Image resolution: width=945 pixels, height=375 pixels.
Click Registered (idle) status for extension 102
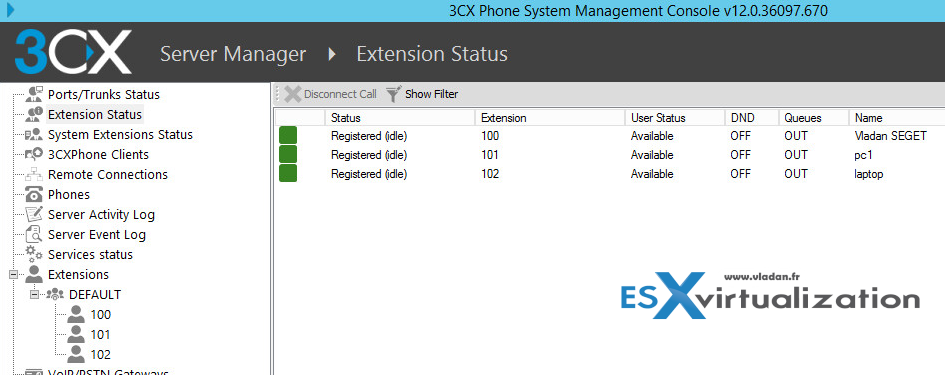369,174
